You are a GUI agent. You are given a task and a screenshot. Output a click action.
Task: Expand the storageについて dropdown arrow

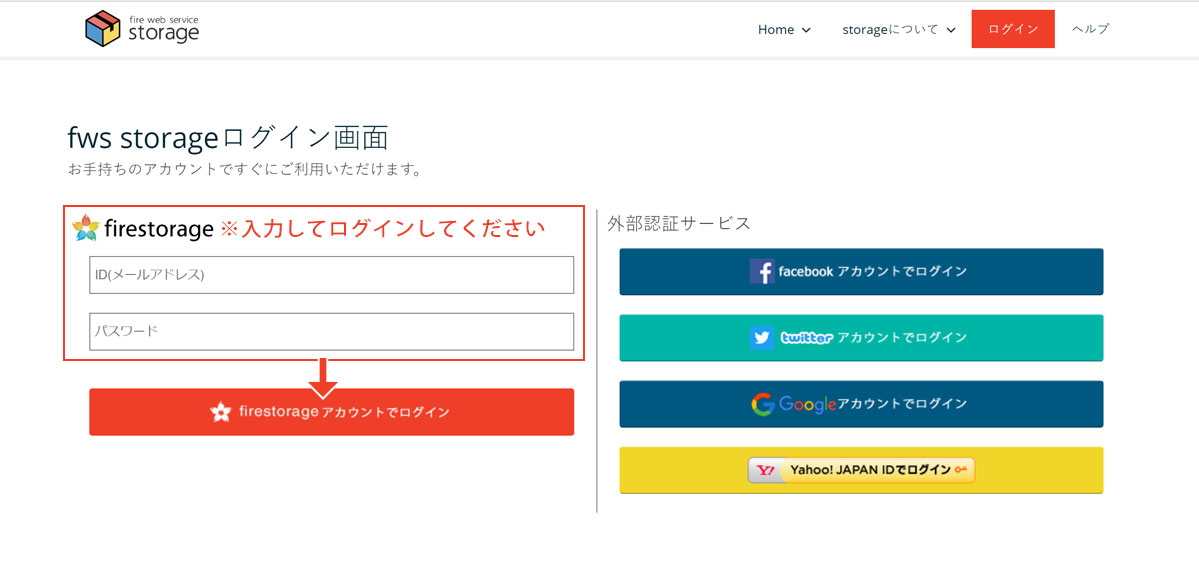tap(950, 30)
